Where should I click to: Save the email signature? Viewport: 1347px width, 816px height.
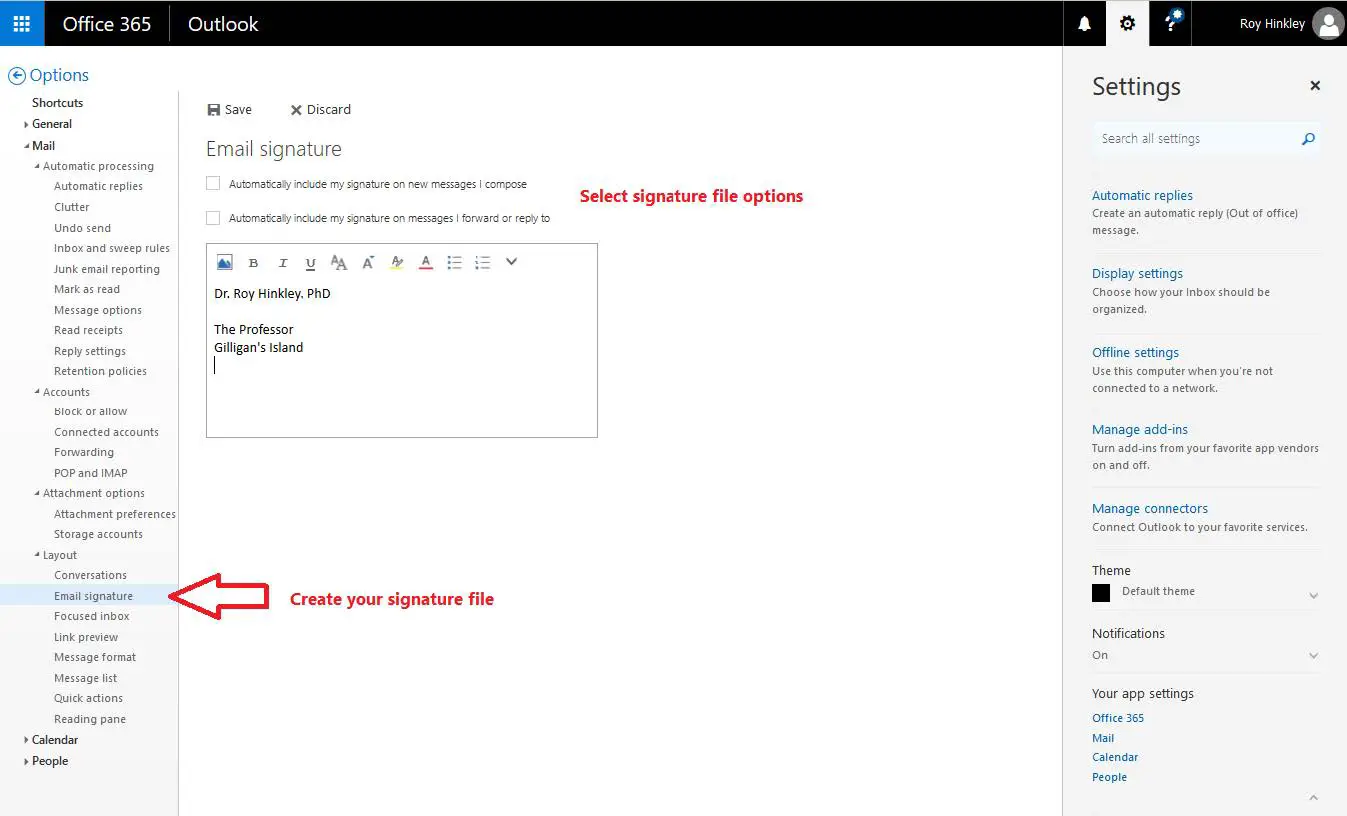230,109
